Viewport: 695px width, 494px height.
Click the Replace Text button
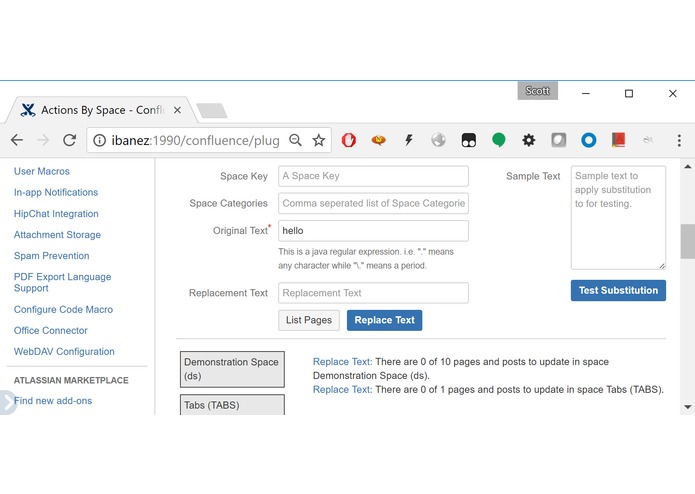(384, 320)
